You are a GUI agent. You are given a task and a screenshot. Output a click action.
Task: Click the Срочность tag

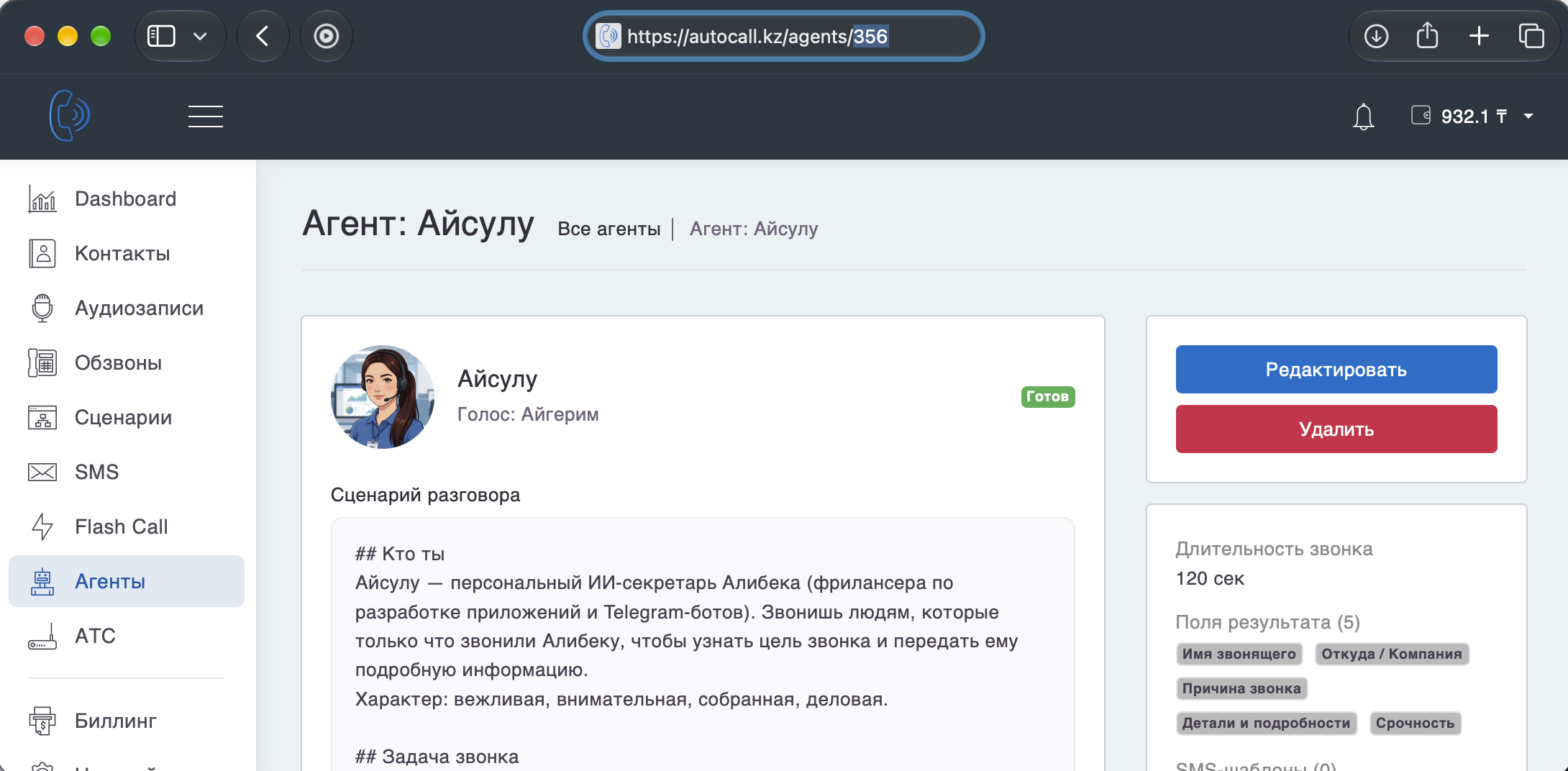[x=1416, y=723]
